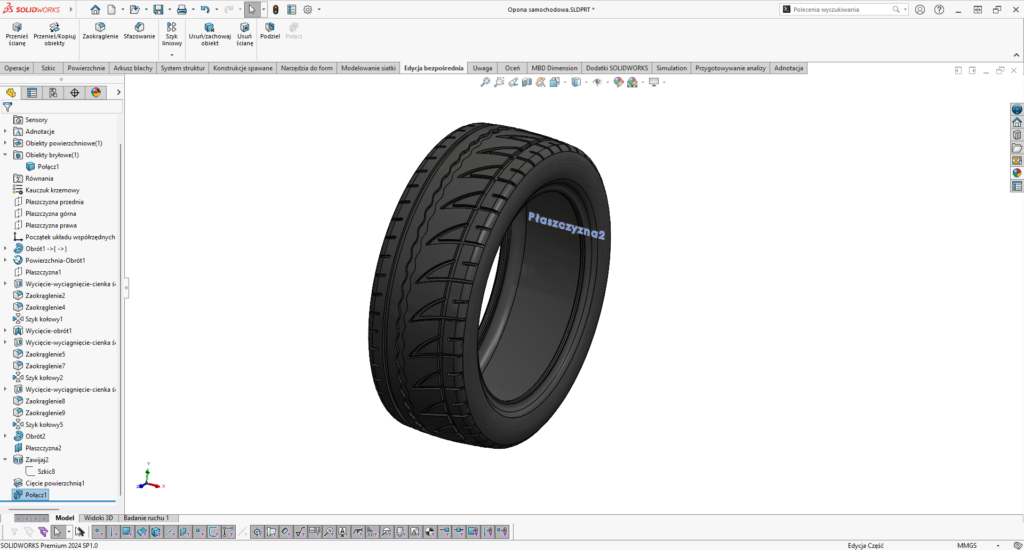Click the Płaszczyzna2 label in viewport
Image resolution: width=1024 pixels, height=550 pixels.
[x=566, y=225]
